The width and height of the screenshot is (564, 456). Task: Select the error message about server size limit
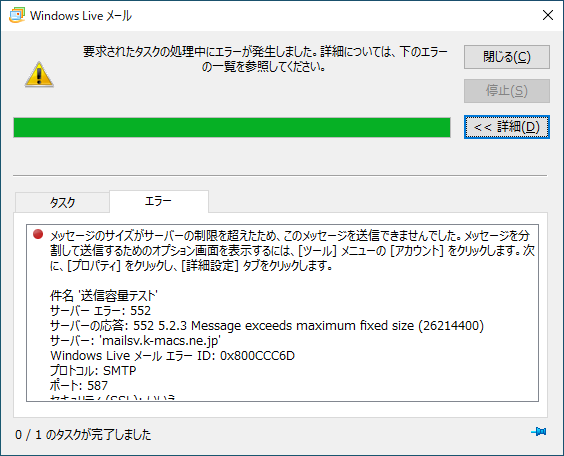pyautogui.click(x=292, y=251)
